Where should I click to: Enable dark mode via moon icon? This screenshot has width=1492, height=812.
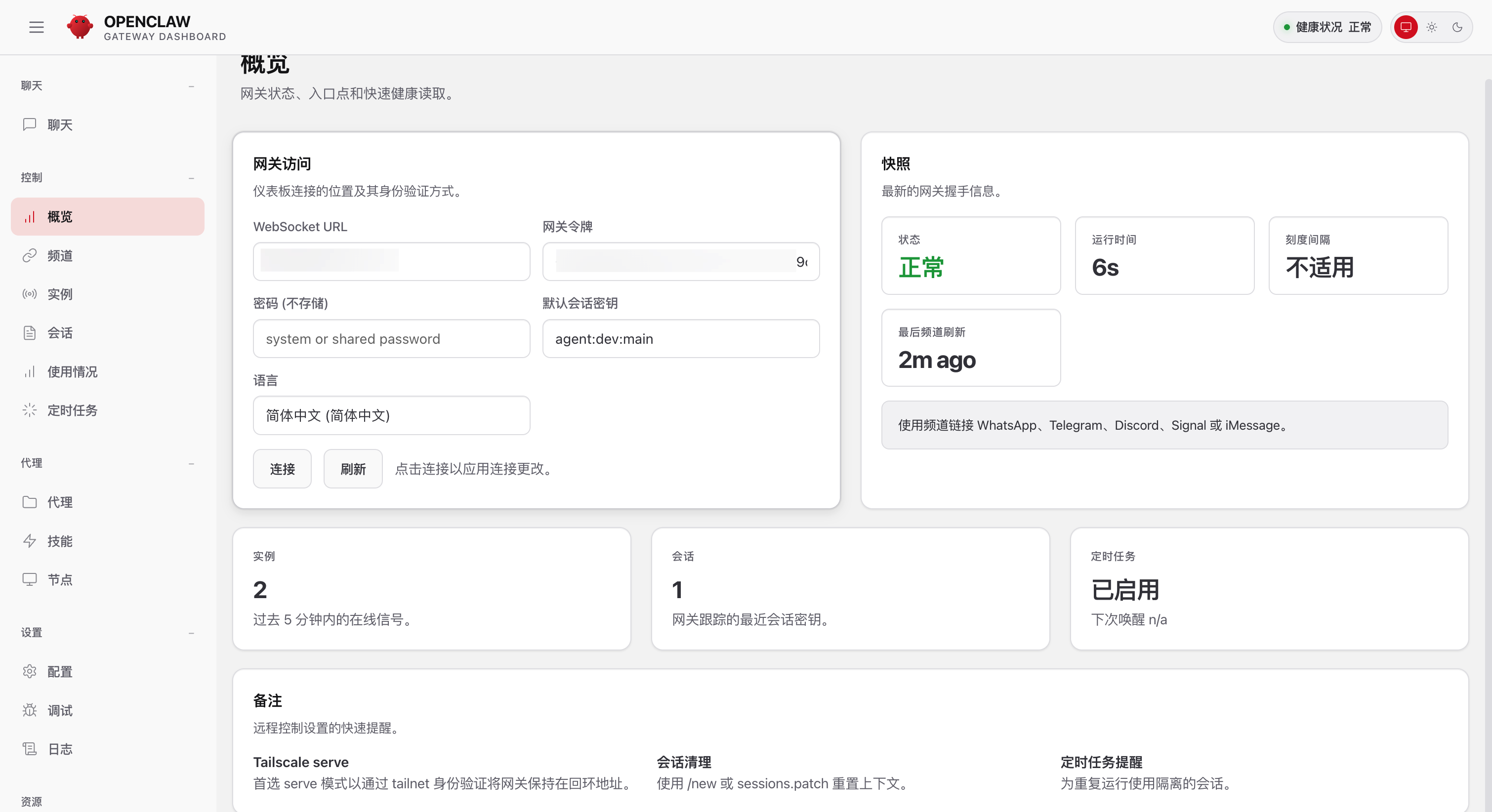1457,27
